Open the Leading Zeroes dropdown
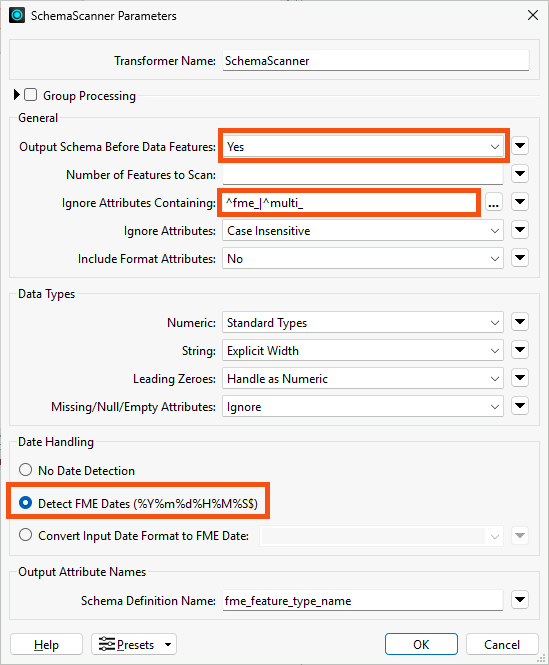Screen dimensions: 549x665 363,379
